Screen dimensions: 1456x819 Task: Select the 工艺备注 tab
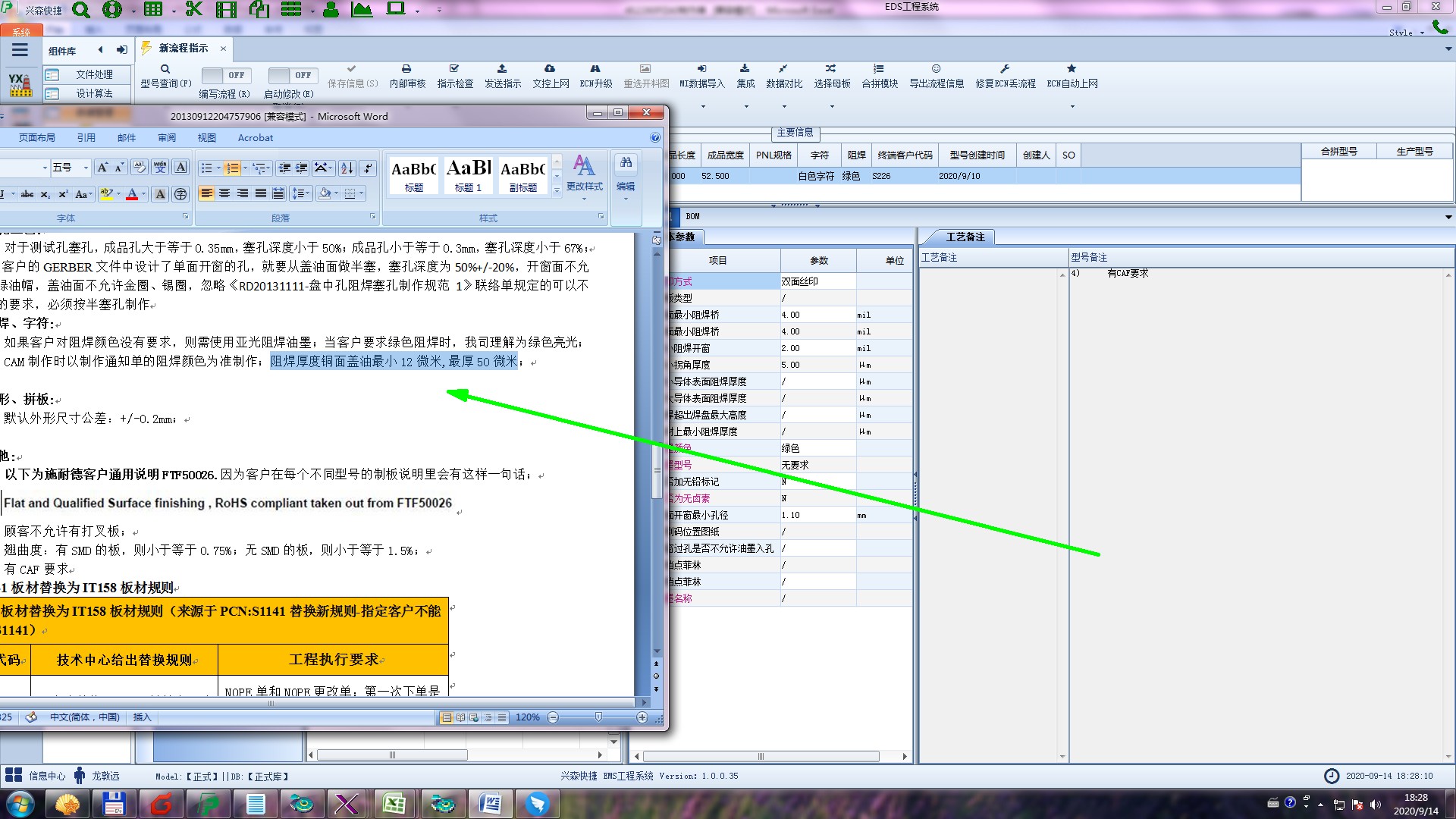click(965, 237)
